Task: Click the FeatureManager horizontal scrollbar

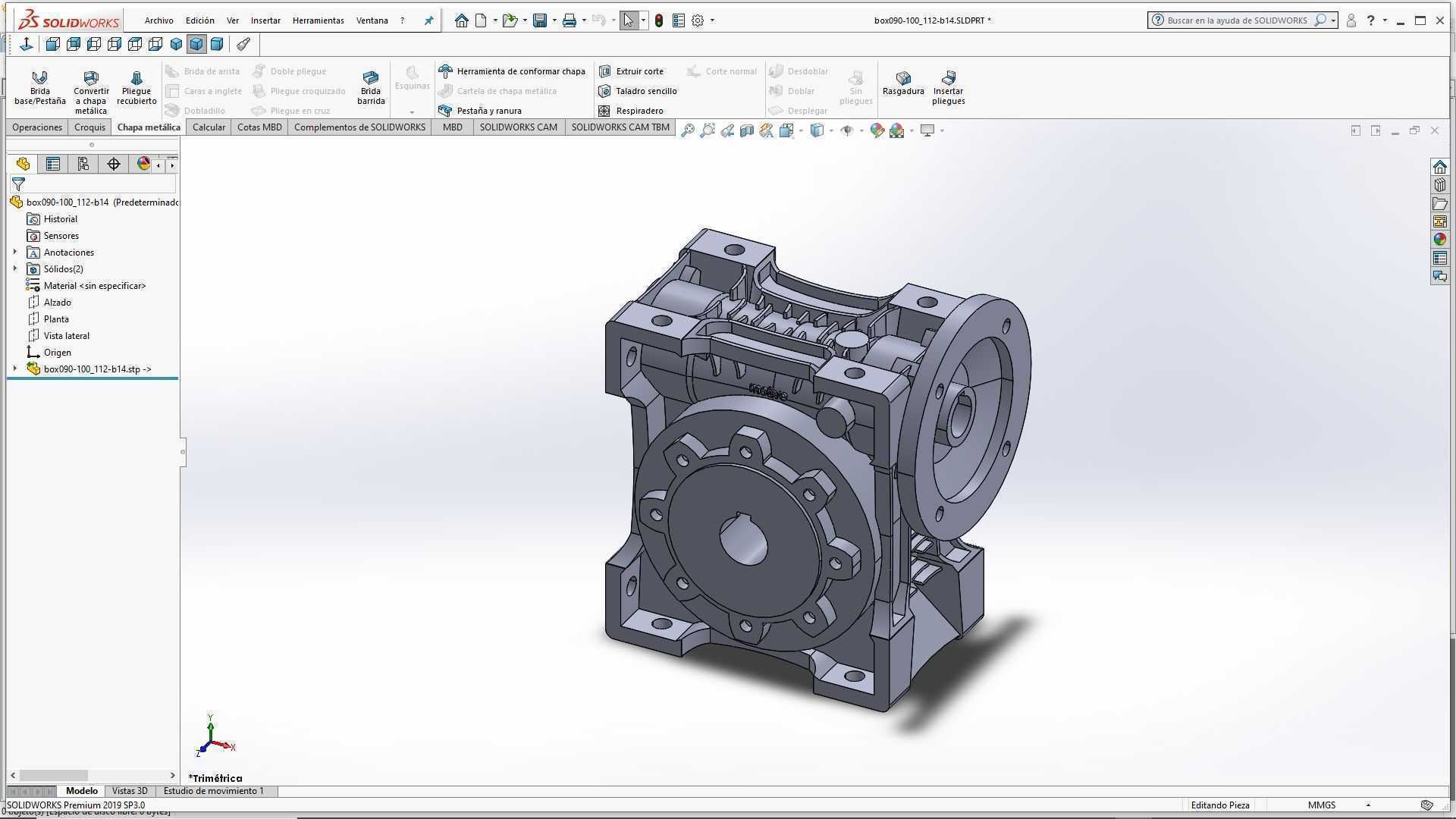Action: (53, 775)
